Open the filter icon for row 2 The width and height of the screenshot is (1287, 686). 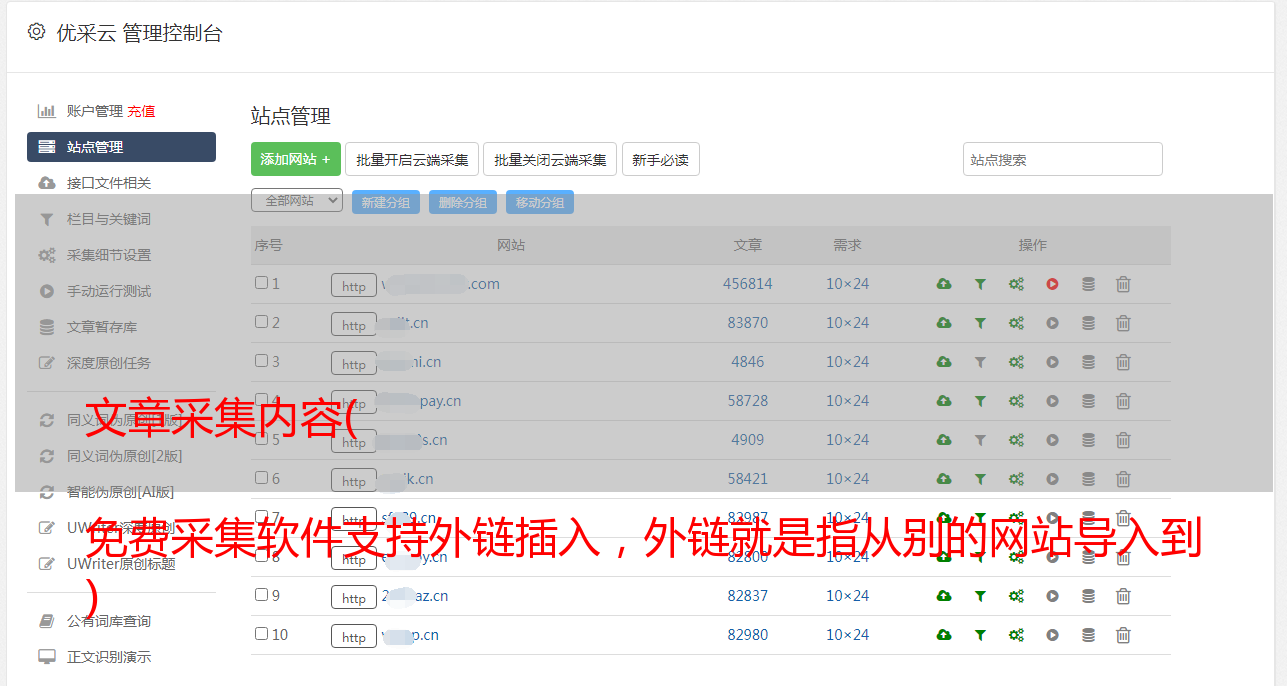[x=980, y=323]
